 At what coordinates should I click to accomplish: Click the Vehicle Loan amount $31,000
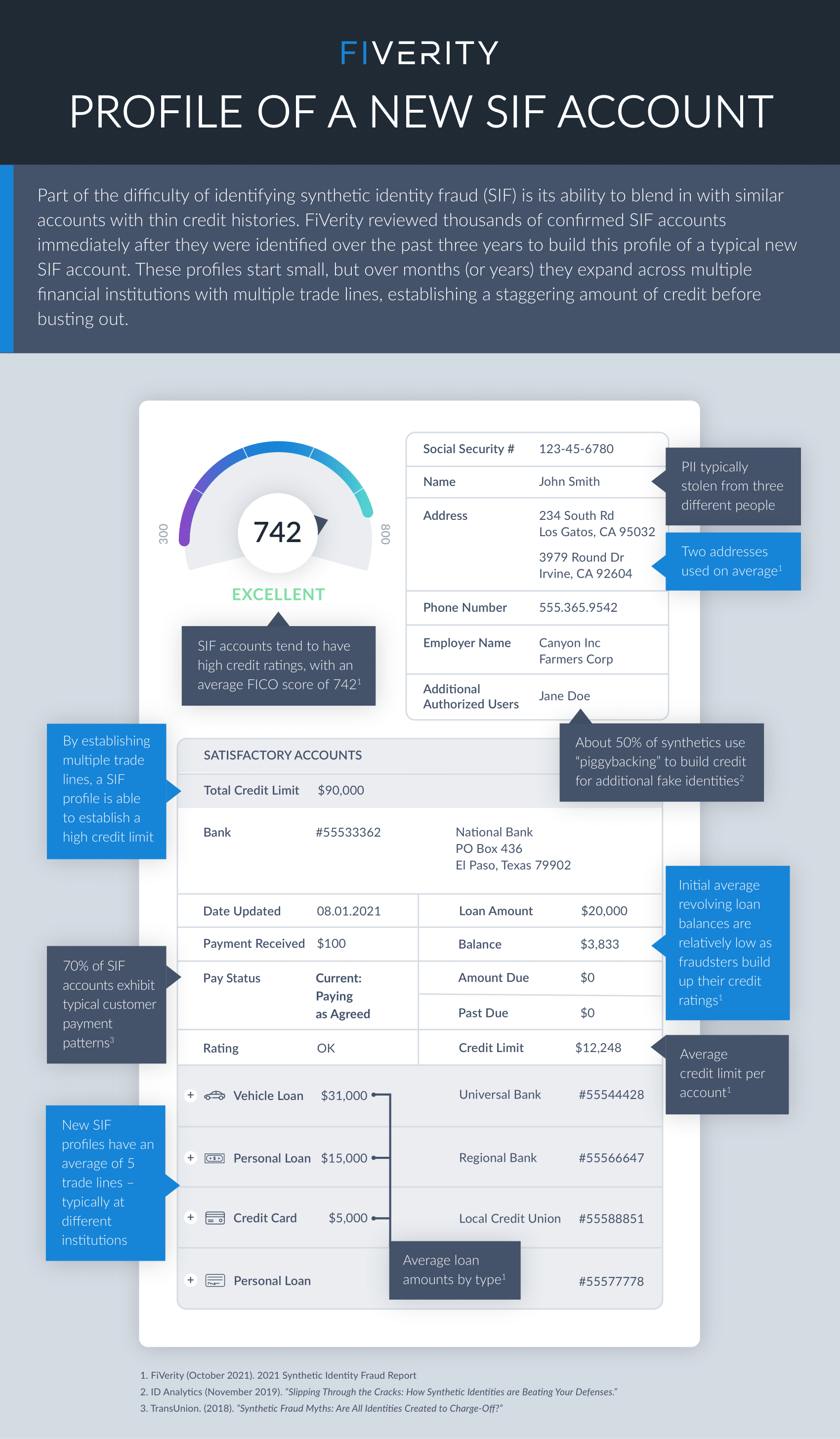point(344,1095)
